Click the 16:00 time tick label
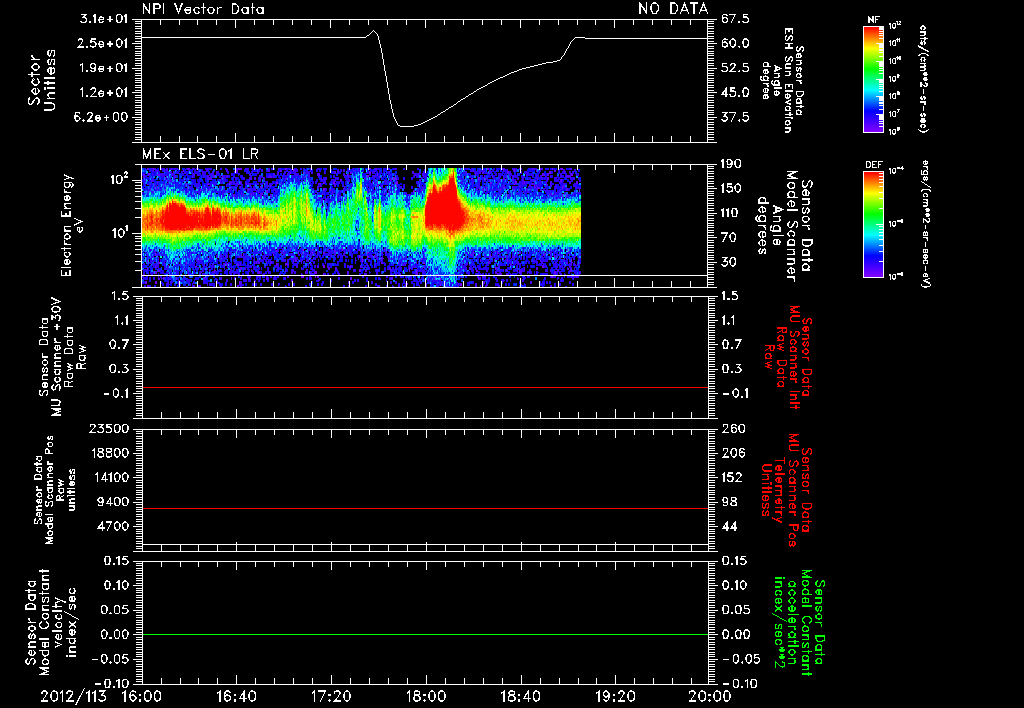Screen dimensions: 1024x708 (x=142, y=696)
